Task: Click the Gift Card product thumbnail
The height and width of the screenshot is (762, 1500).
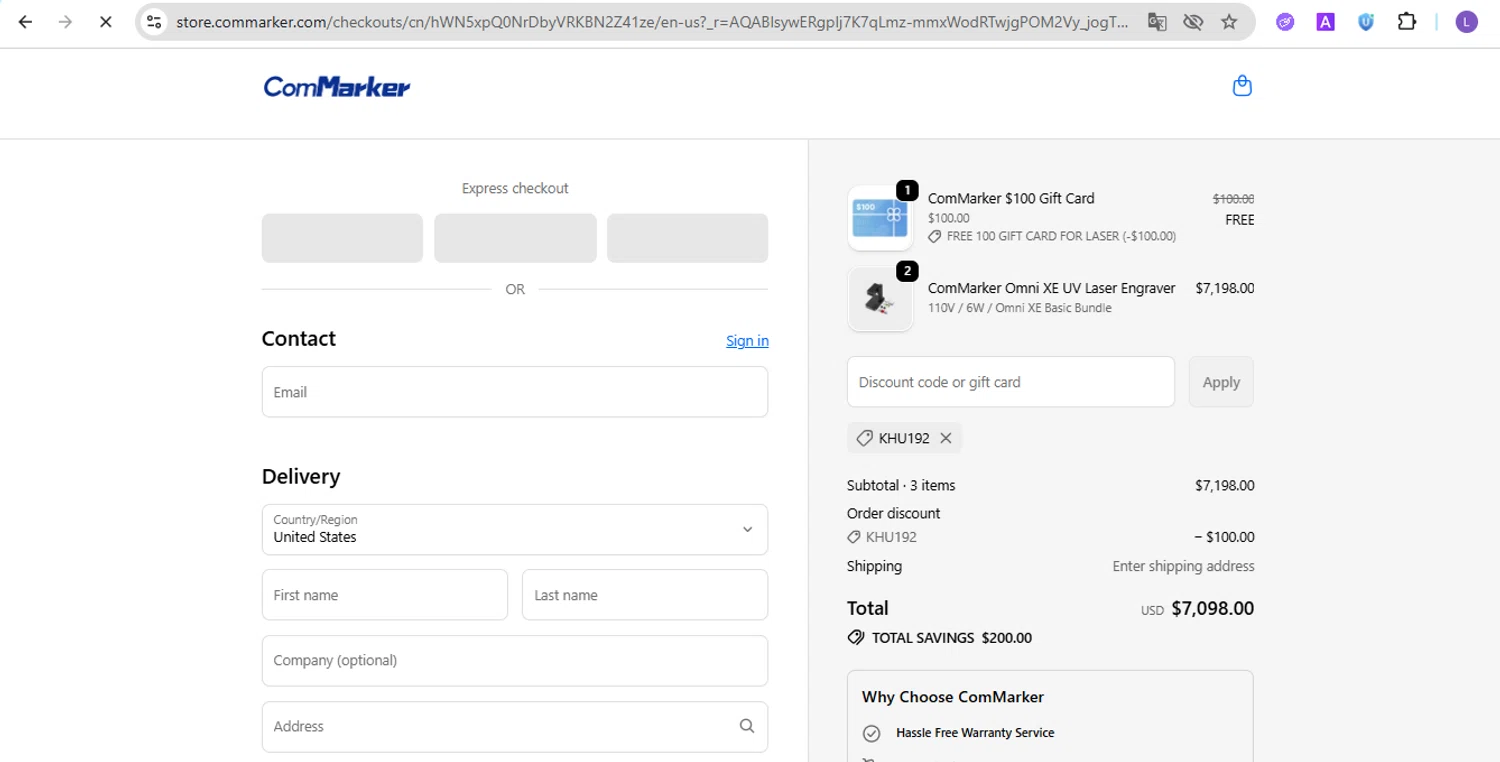Action: coord(880,218)
